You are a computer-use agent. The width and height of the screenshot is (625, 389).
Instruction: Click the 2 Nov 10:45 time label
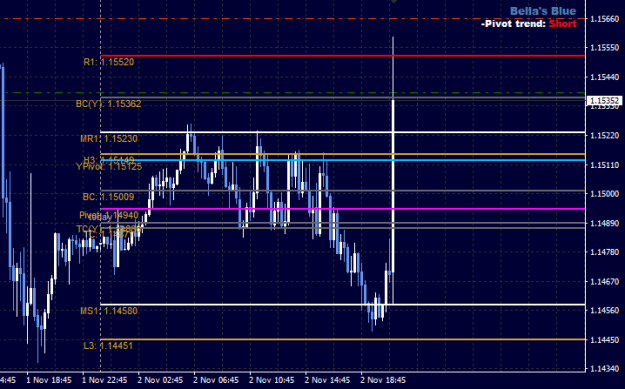(x=272, y=380)
